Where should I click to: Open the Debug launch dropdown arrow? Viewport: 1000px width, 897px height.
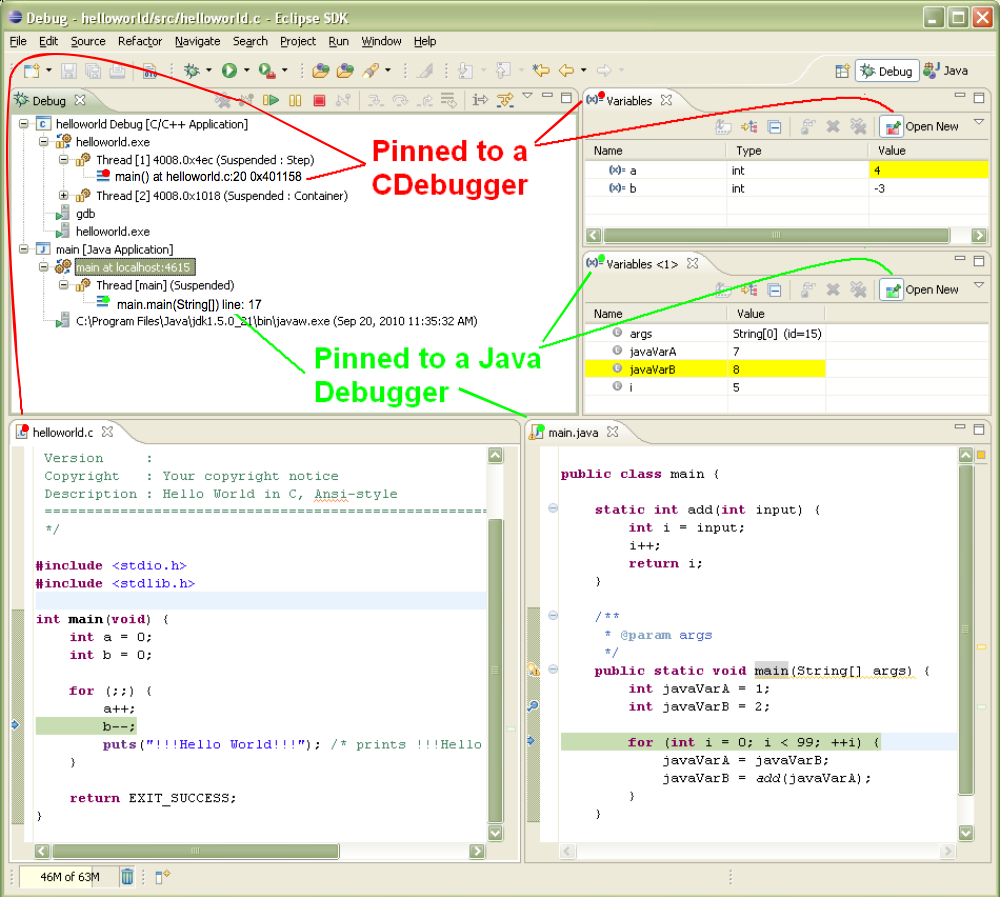pyautogui.click(x=209, y=70)
